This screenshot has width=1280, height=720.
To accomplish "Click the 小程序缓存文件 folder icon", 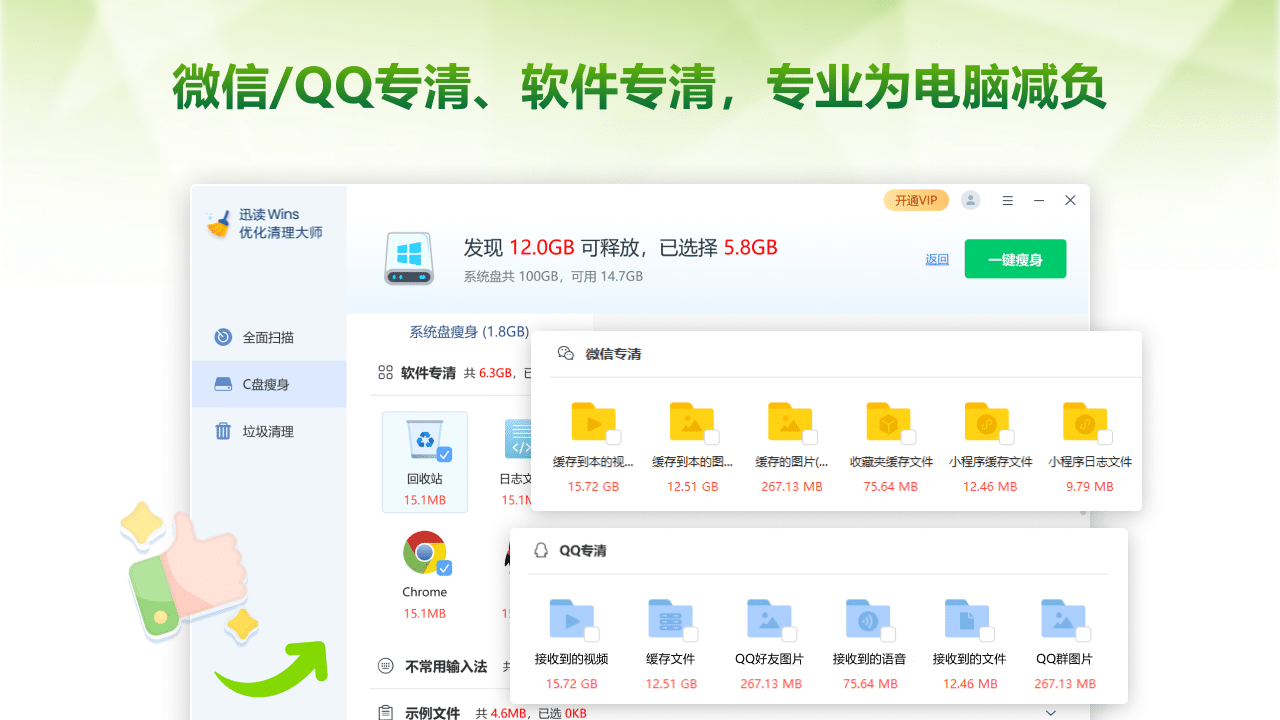I will (x=985, y=422).
